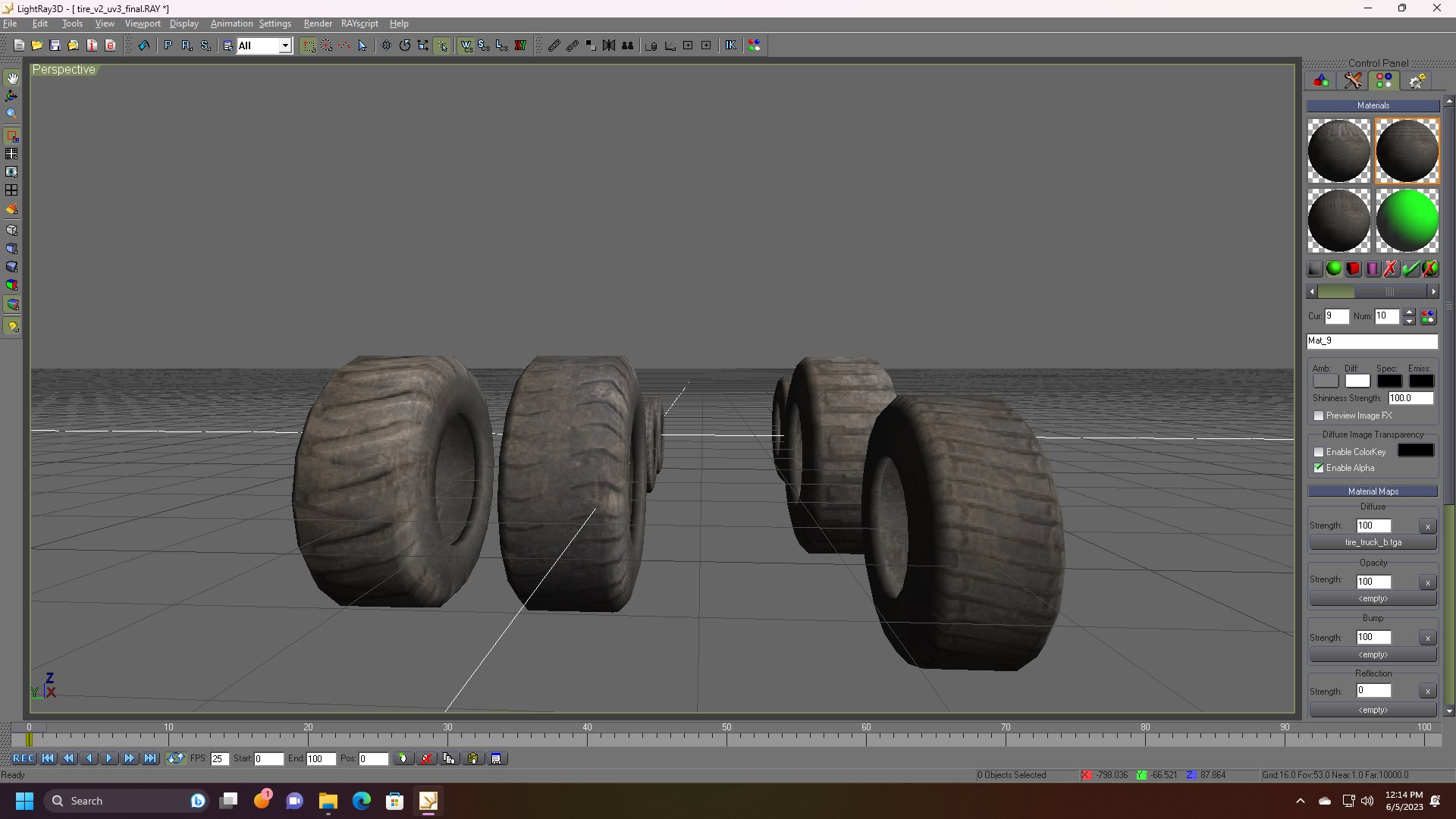The width and height of the screenshot is (1456, 819).
Task: Click scroll down arrow of control panel
Action: (x=1449, y=711)
